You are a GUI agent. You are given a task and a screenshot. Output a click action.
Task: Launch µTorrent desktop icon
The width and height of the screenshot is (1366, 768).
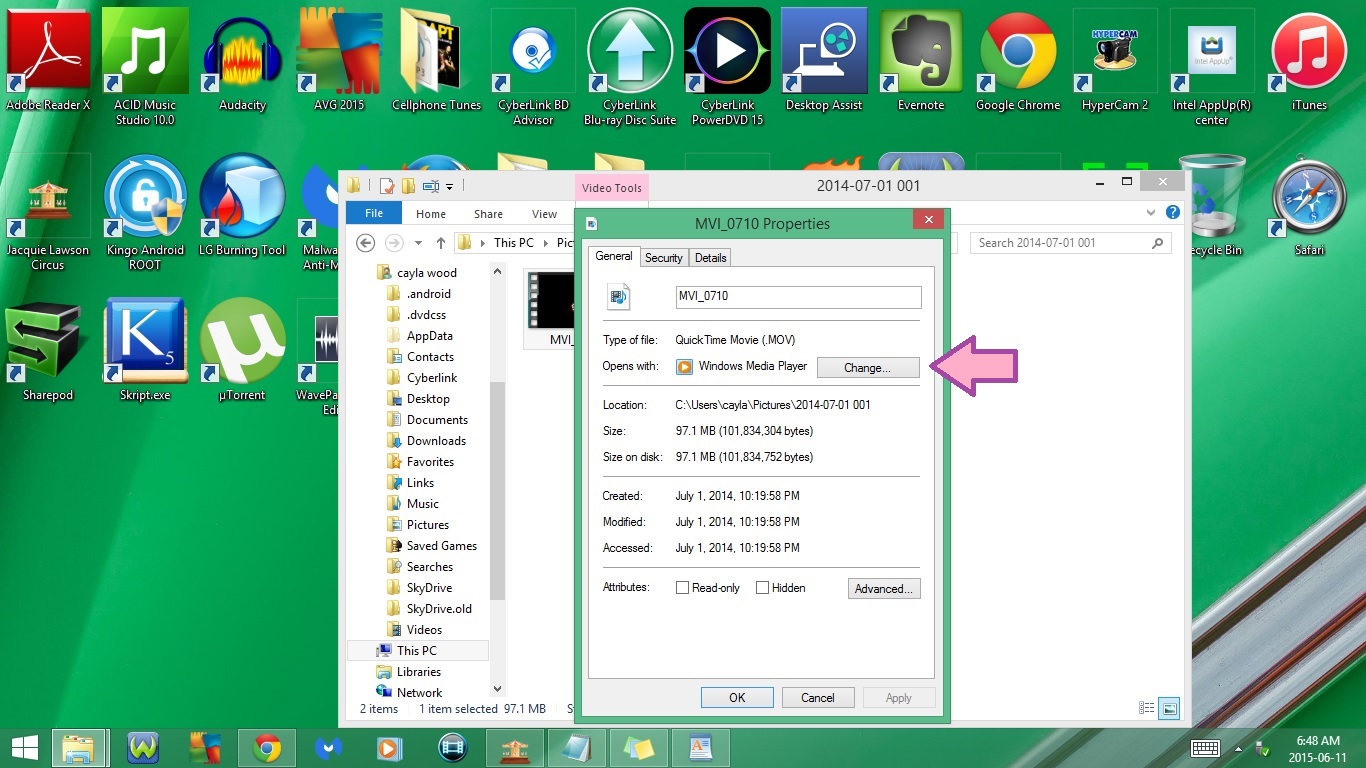click(242, 350)
